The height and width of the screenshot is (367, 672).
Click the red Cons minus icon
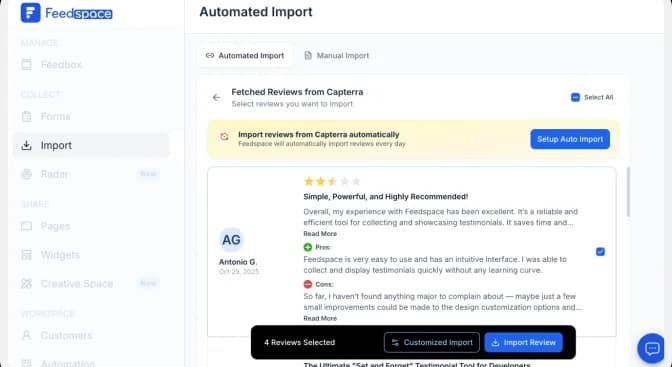[308, 284]
